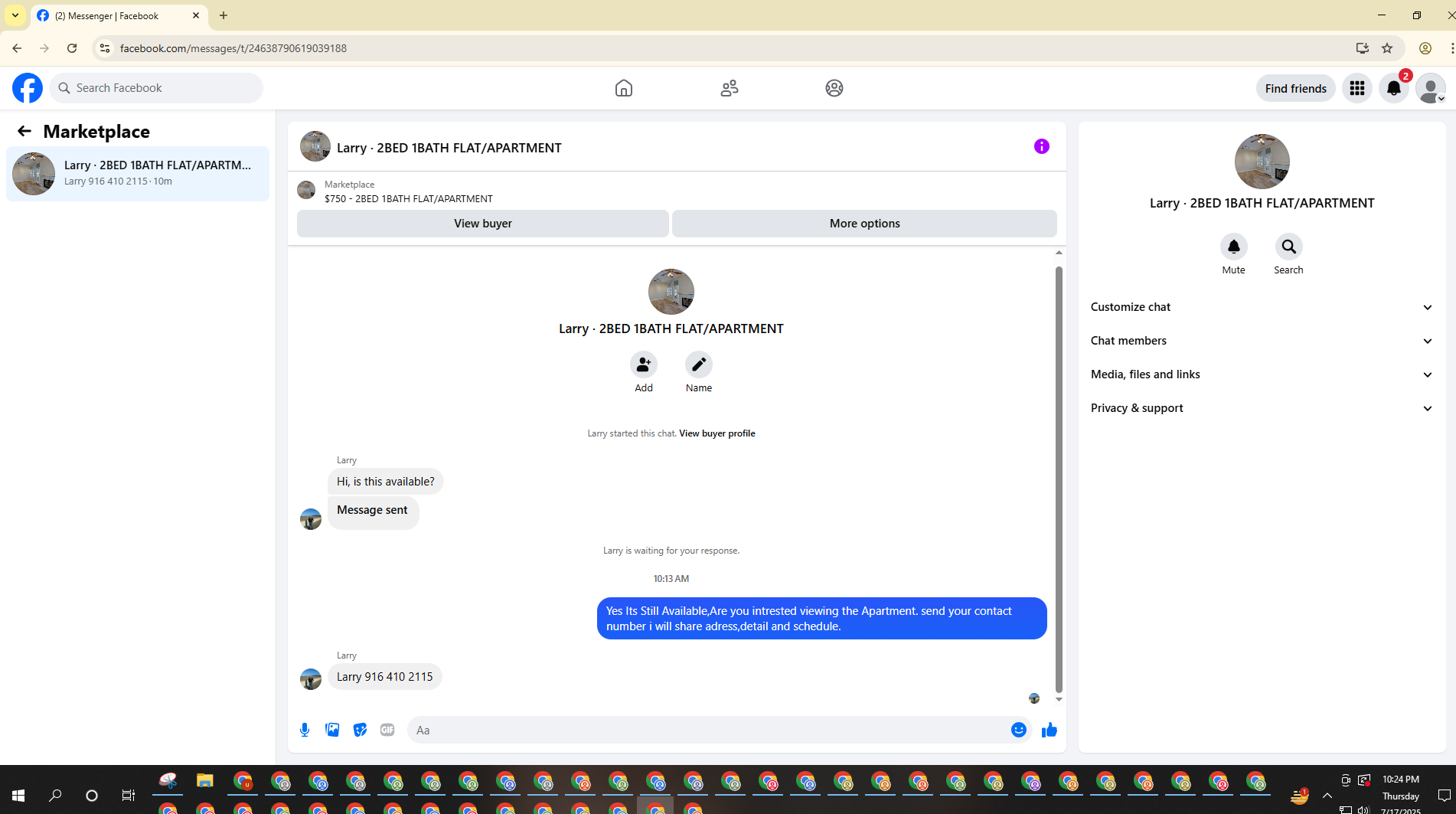Image resolution: width=1456 pixels, height=814 pixels.
Task: Open the account profile menu
Action: pyautogui.click(x=1431, y=88)
